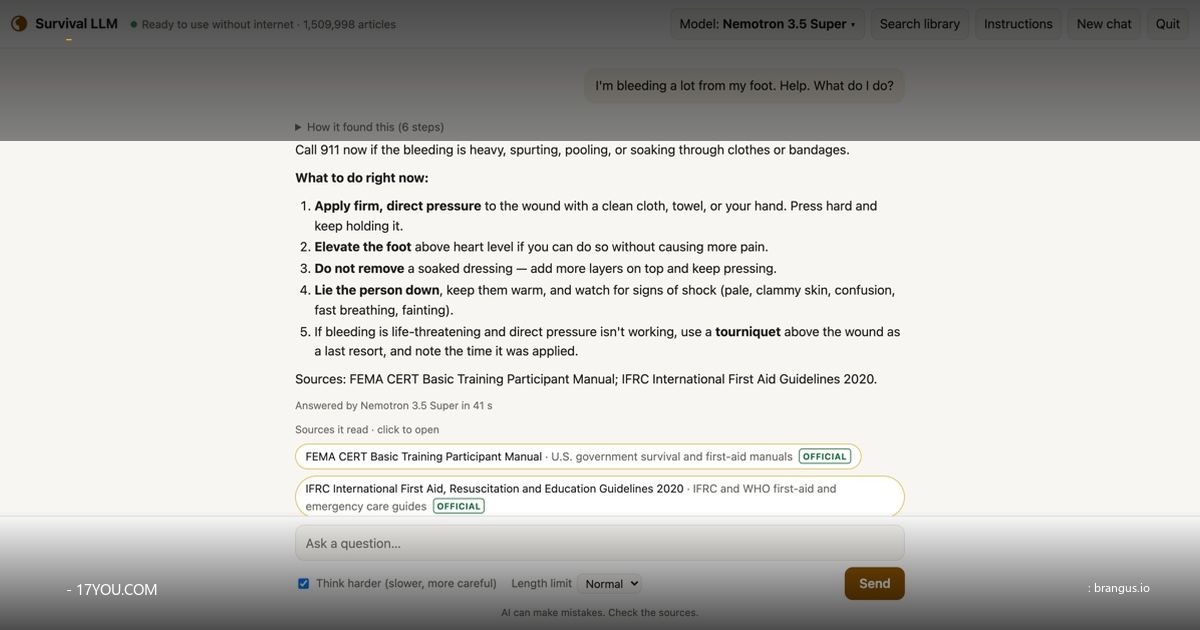Click the OFFICIAL badge on FEMA source
Screen dimensions: 1200x630
[825, 457]
